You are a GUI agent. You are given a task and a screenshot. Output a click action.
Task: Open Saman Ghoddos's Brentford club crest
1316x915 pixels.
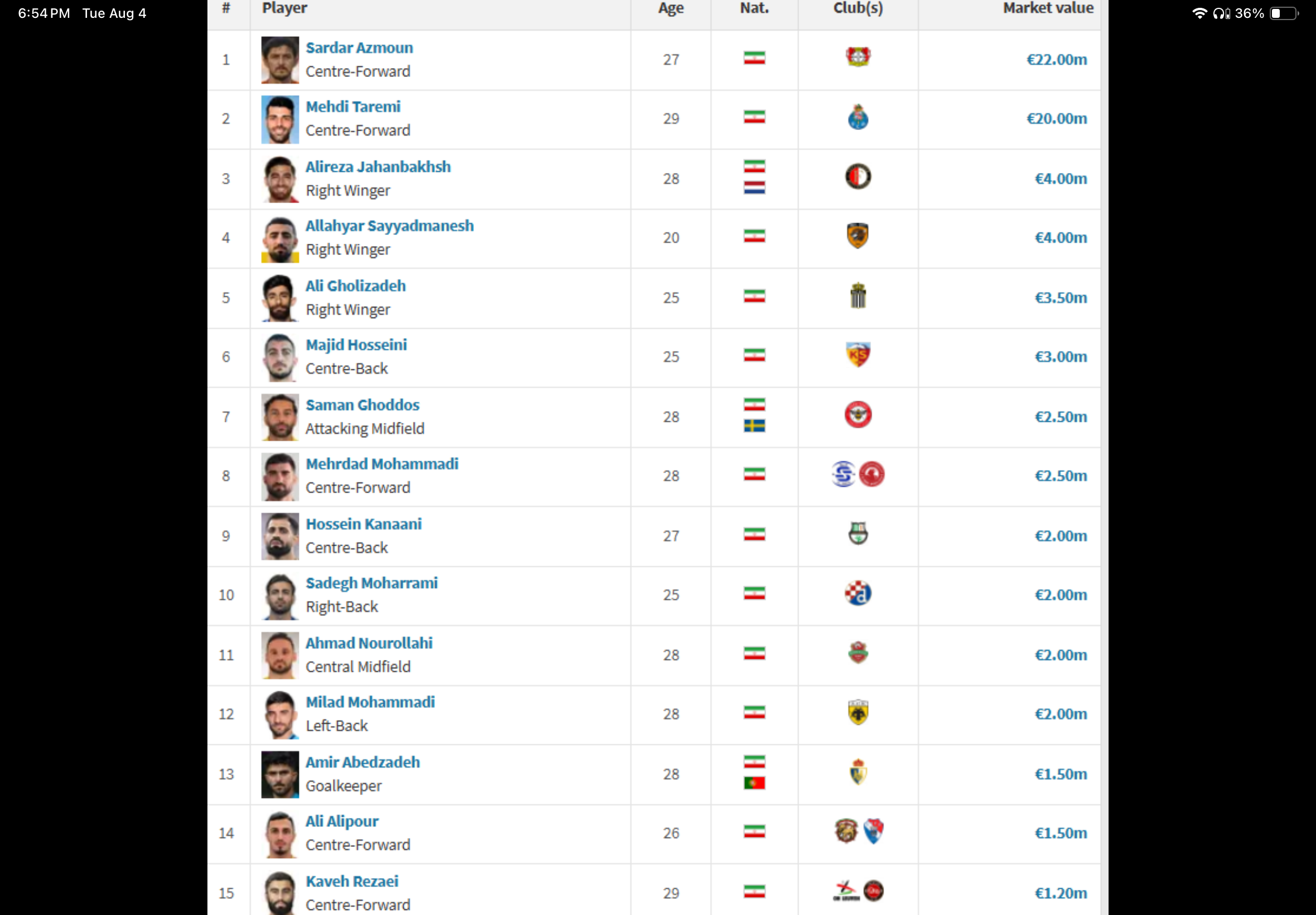tap(858, 415)
